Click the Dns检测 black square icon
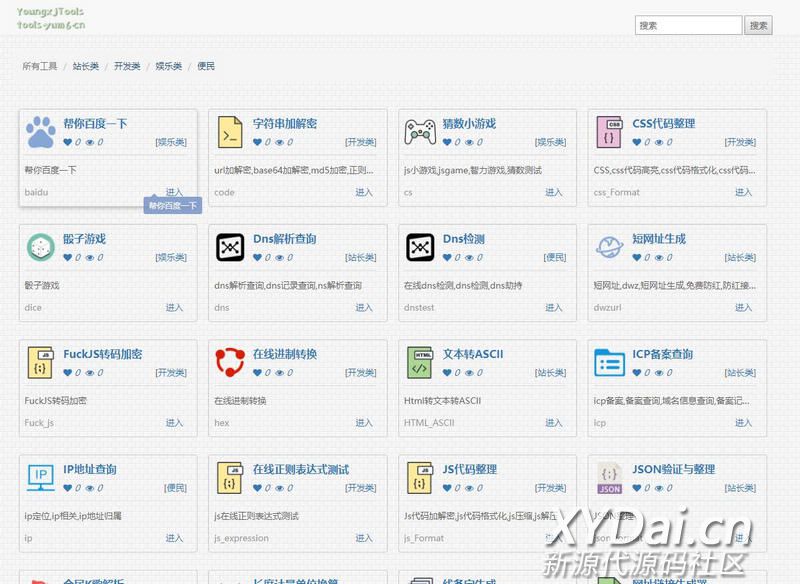The height and width of the screenshot is (584, 800). tap(420, 247)
